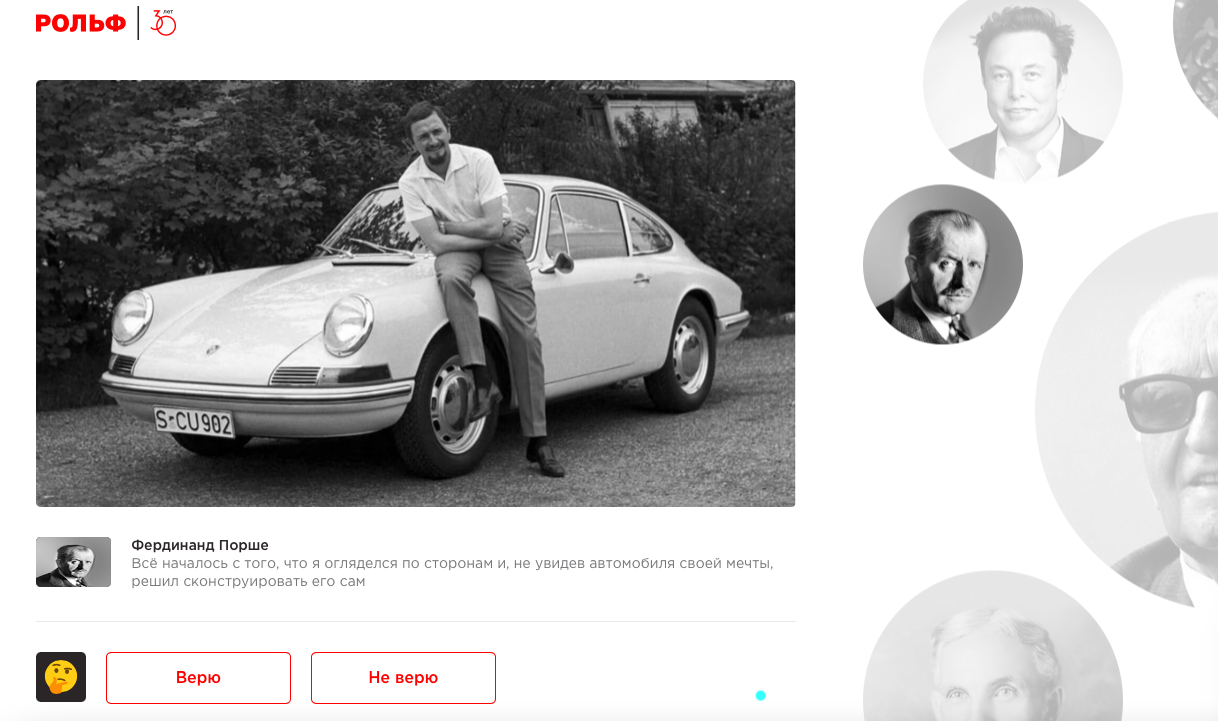1218x721 pixels.
Task: Select the Фердинанд Порше name heading
Action: 200,545
